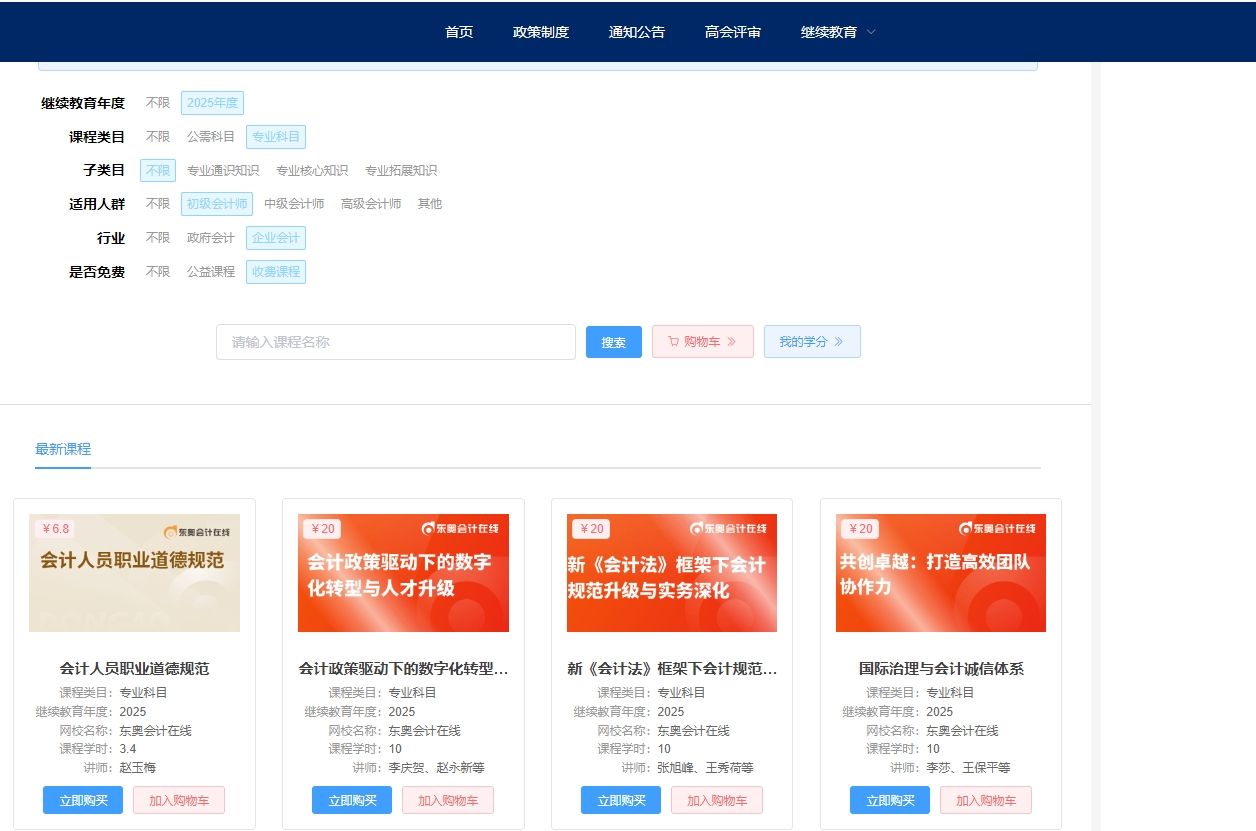Viewport: 1256px width, 831px height.
Task: Choose 不限 under 子类目
Action: (156, 170)
